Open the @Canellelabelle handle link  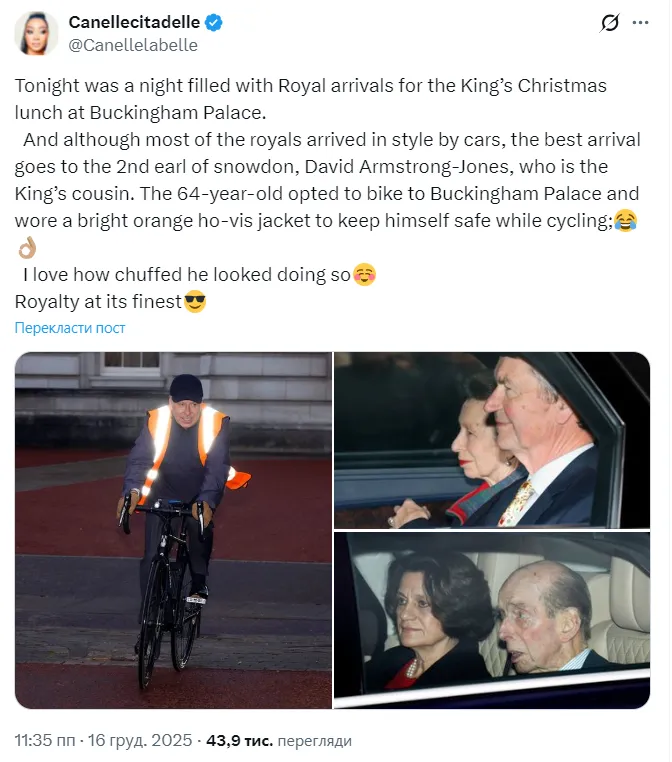click(x=133, y=45)
